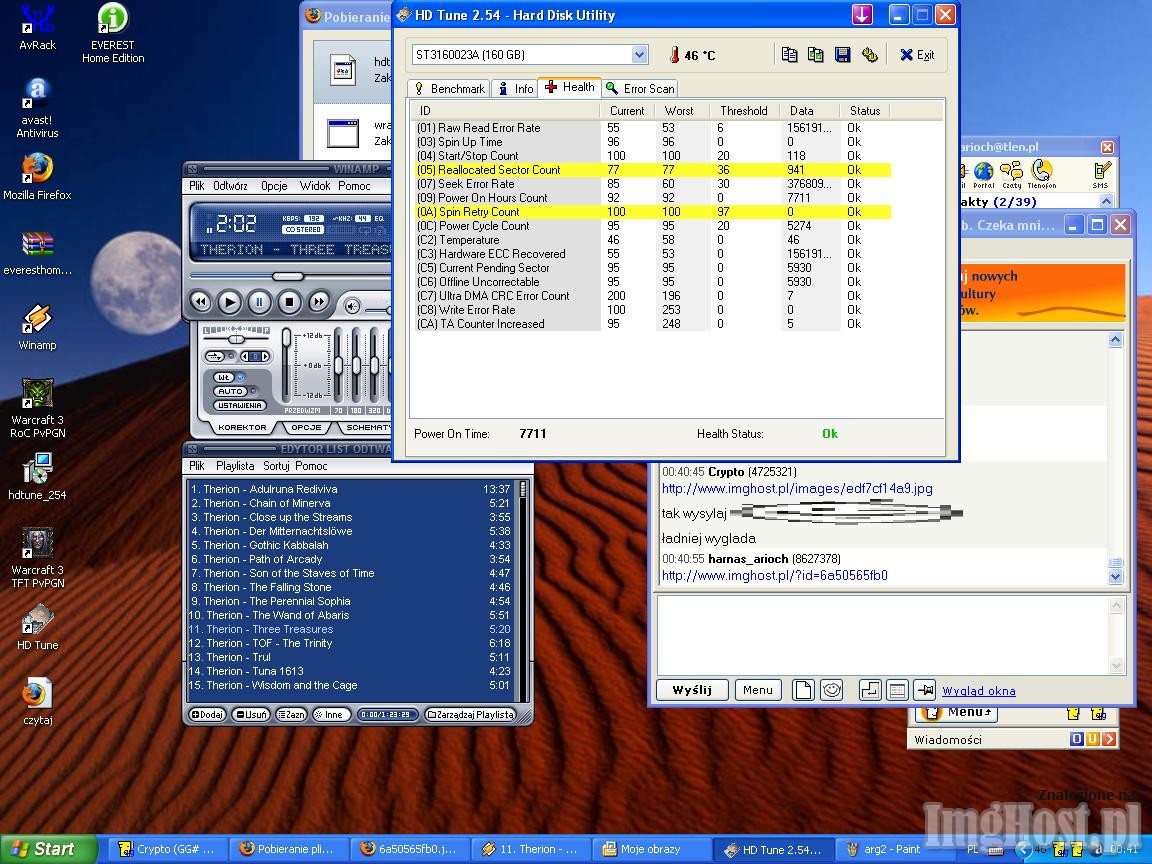Select the Ultra DMA CRC Error Count row
Viewport: 1152px width, 864px height.
pyautogui.click(x=652, y=295)
